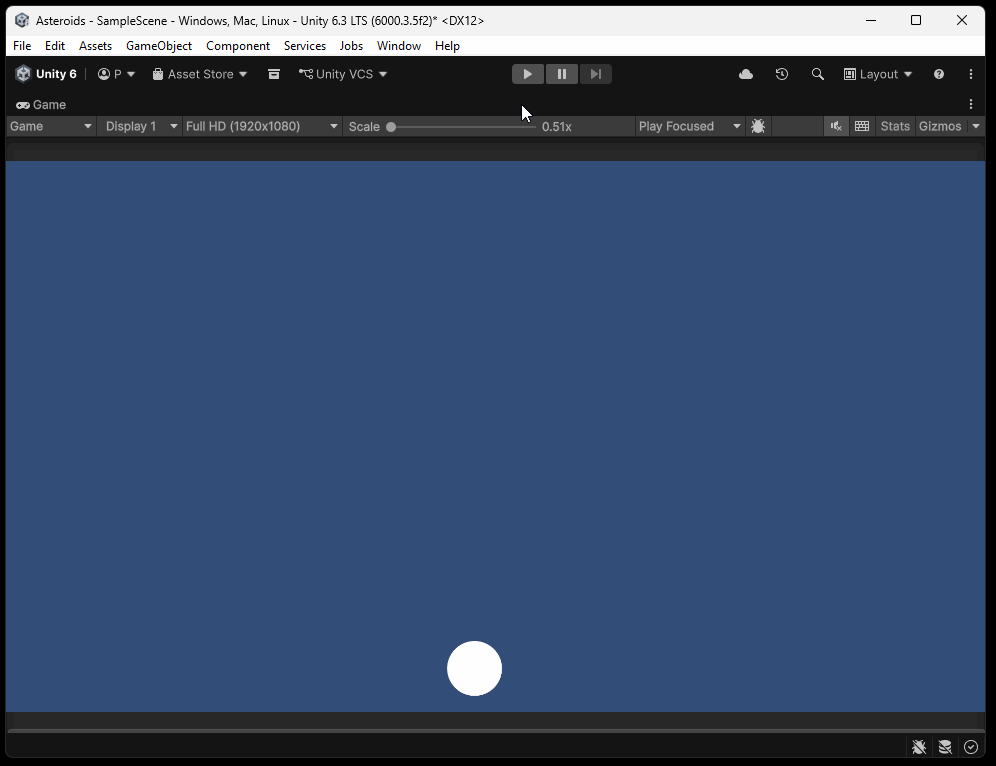The height and width of the screenshot is (766, 996).
Task: Click the cache server status icon
Action: coord(945,747)
